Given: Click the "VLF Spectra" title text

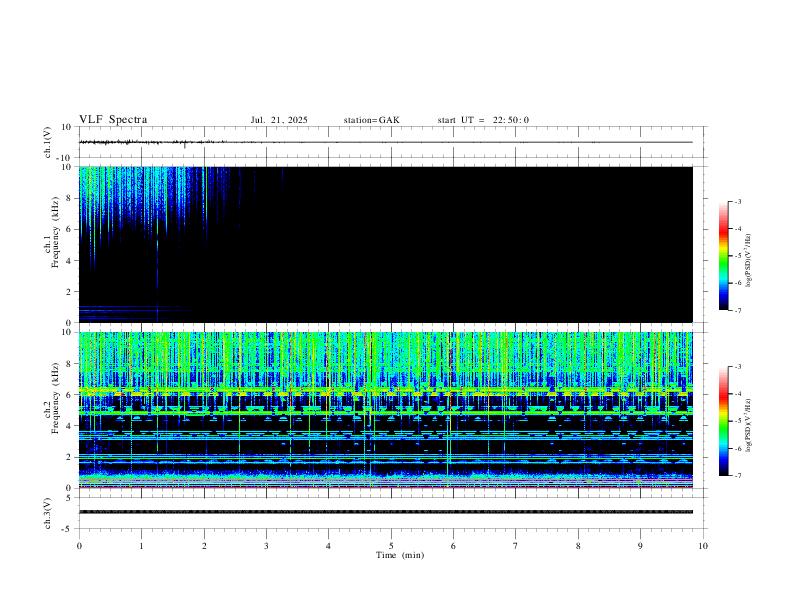Looking at the screenshot, I should coord(113,120).
